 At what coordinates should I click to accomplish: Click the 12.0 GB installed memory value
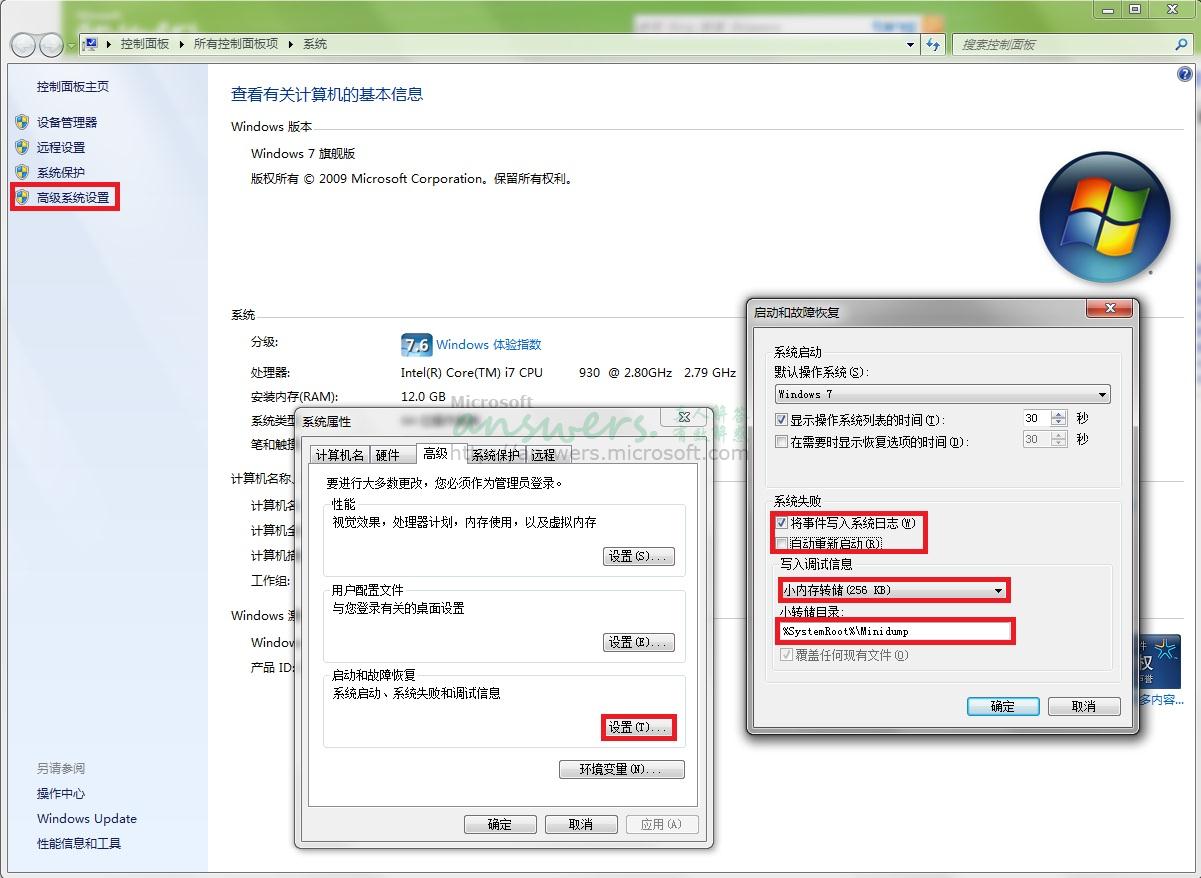[x=423, y=396]
